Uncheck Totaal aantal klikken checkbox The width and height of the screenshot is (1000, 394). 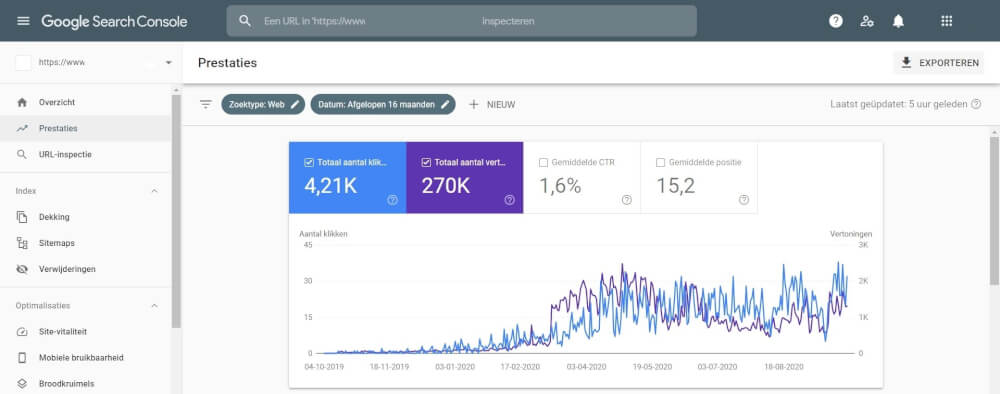[309, 163]
